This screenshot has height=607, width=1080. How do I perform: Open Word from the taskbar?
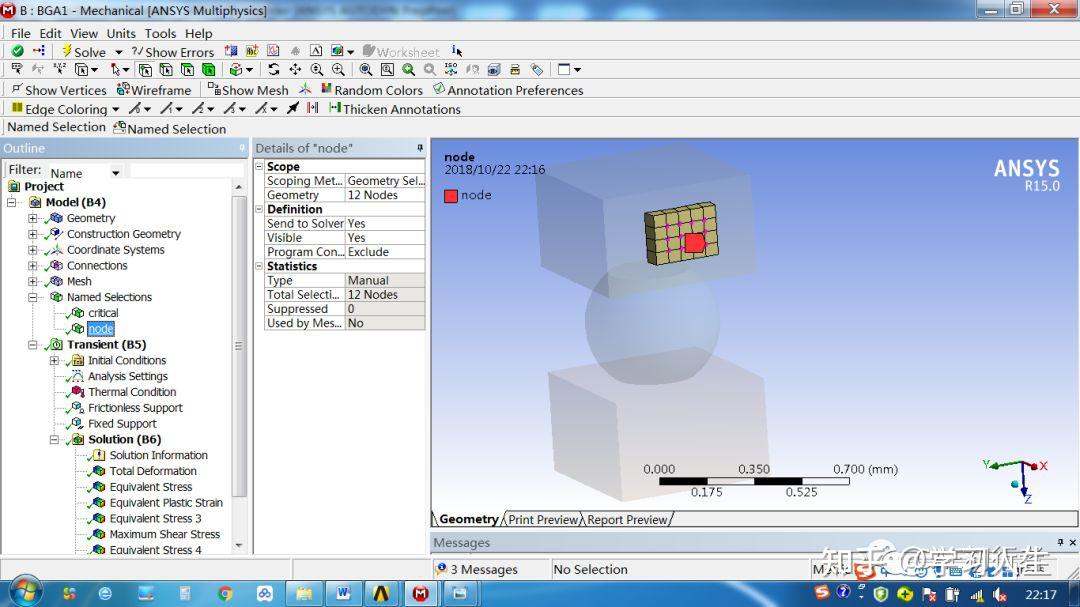[x=343, y=593]
